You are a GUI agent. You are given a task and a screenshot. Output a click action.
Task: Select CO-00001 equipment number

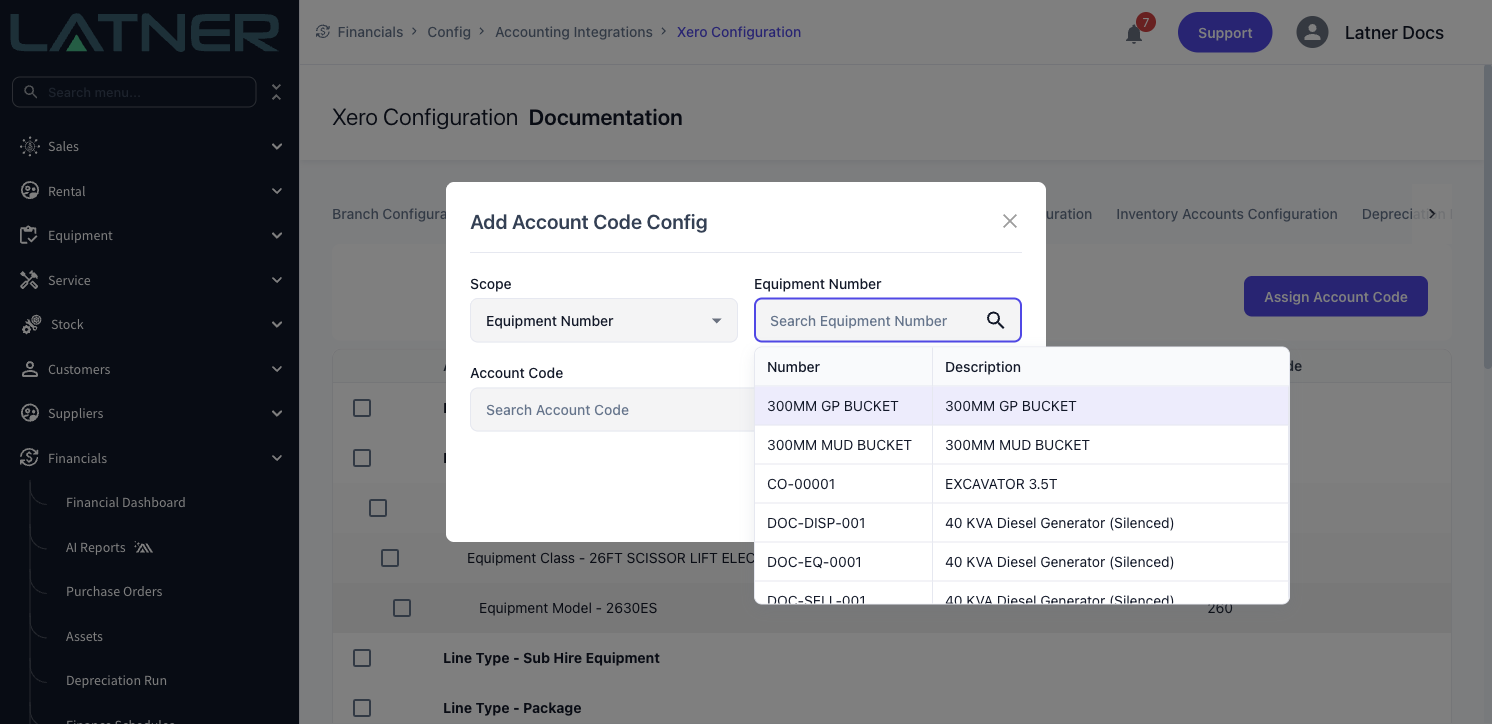tap(801, 484)
